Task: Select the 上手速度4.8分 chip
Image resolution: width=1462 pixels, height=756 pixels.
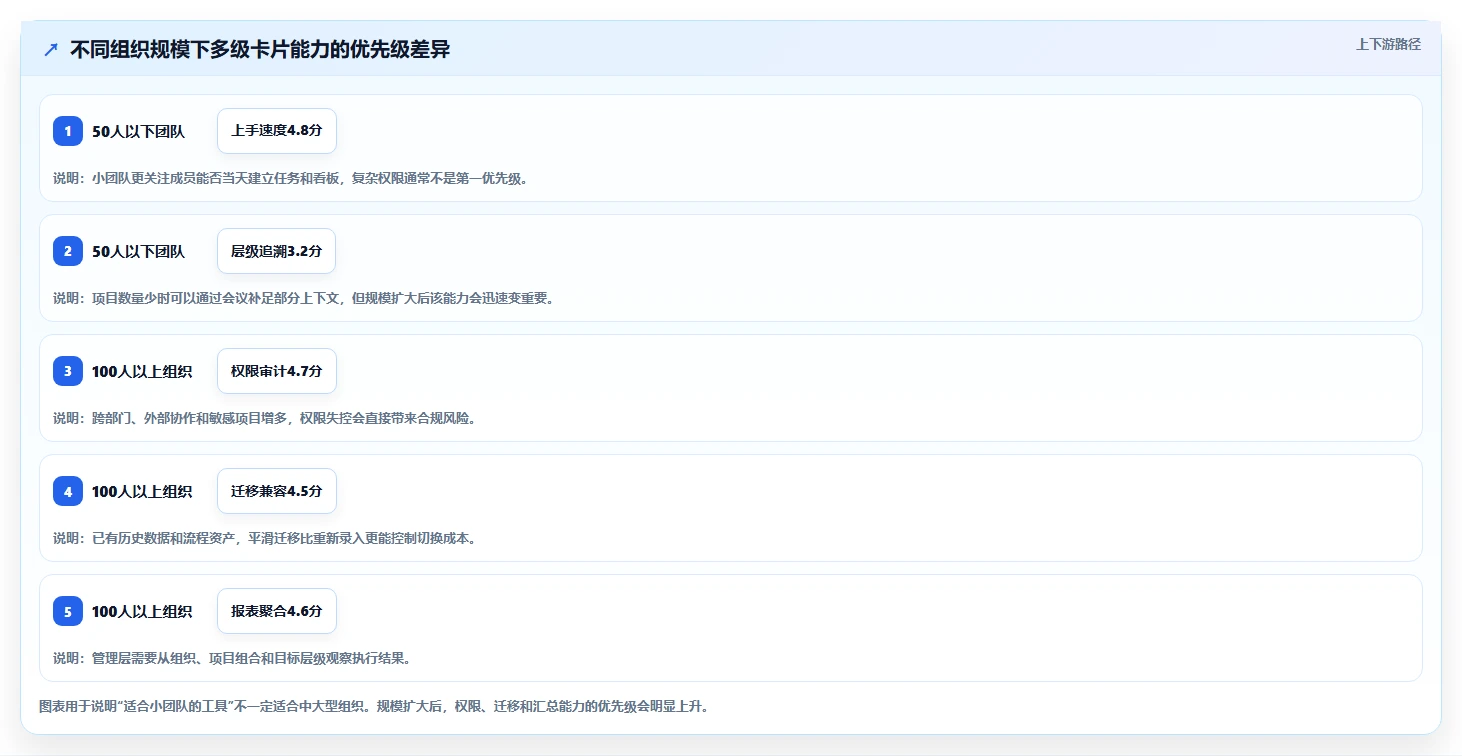Action: (x=277, y=131)
